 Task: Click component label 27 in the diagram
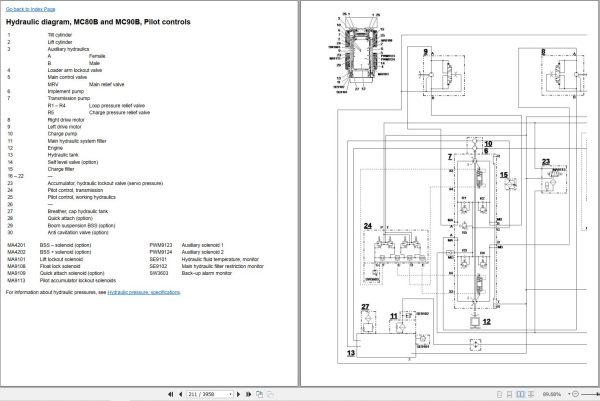click(x=365, y=307)
